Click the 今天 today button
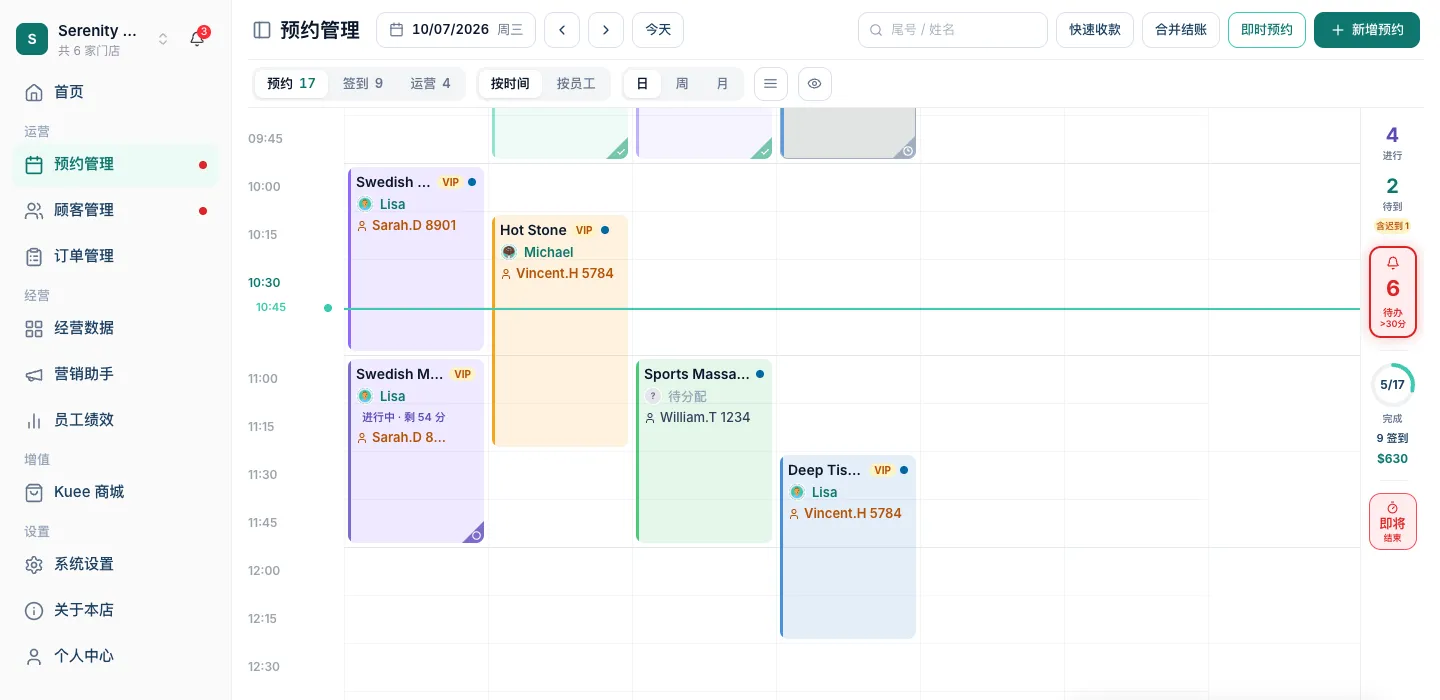The height and width of the screenshot is (700, 1440). point(658,30)
